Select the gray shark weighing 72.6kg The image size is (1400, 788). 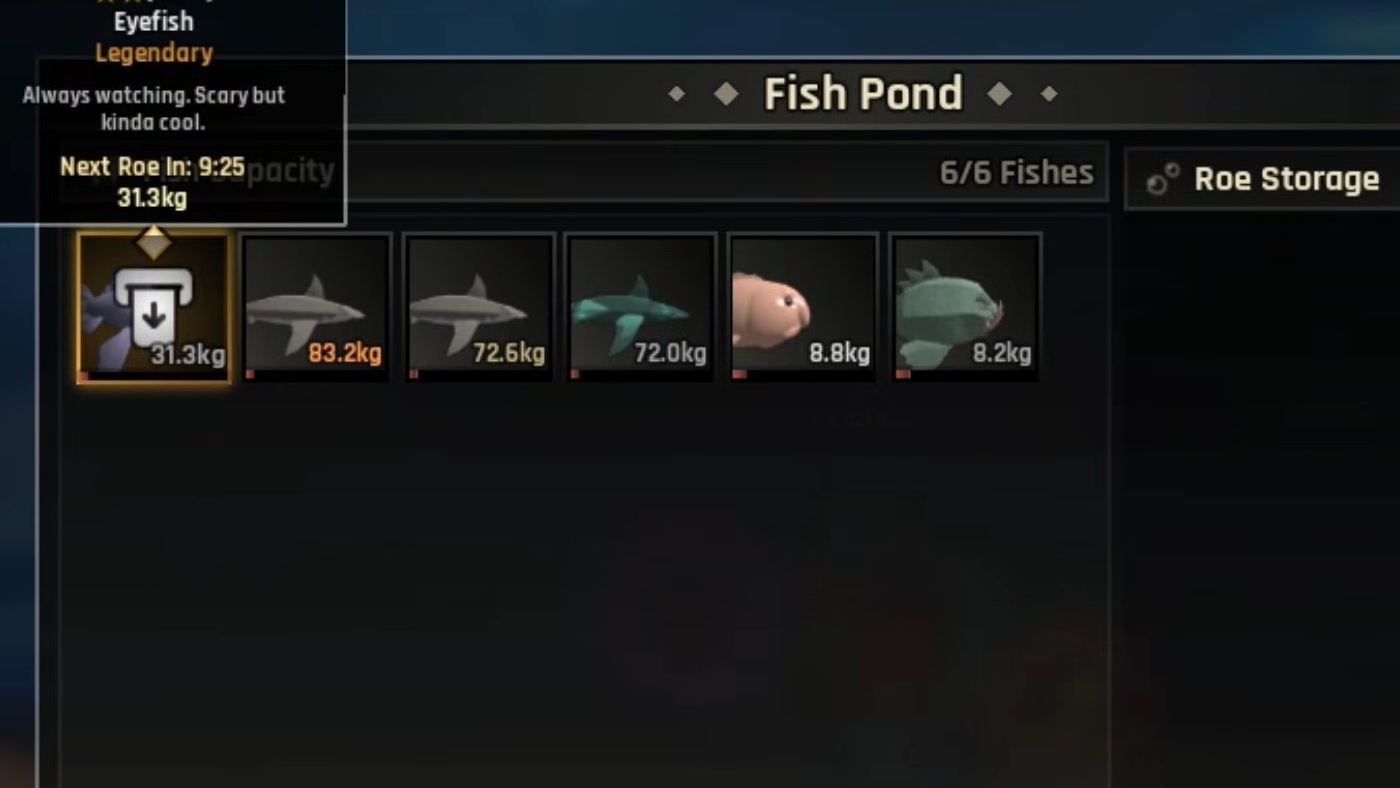click(x=480, y=307)
